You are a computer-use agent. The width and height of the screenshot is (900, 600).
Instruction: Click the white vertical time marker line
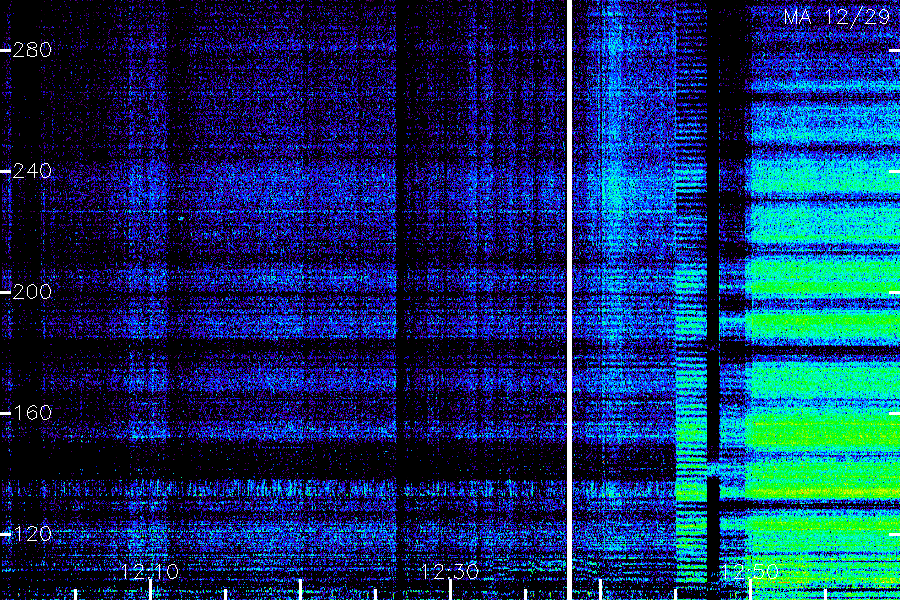[x=570, y=300]
